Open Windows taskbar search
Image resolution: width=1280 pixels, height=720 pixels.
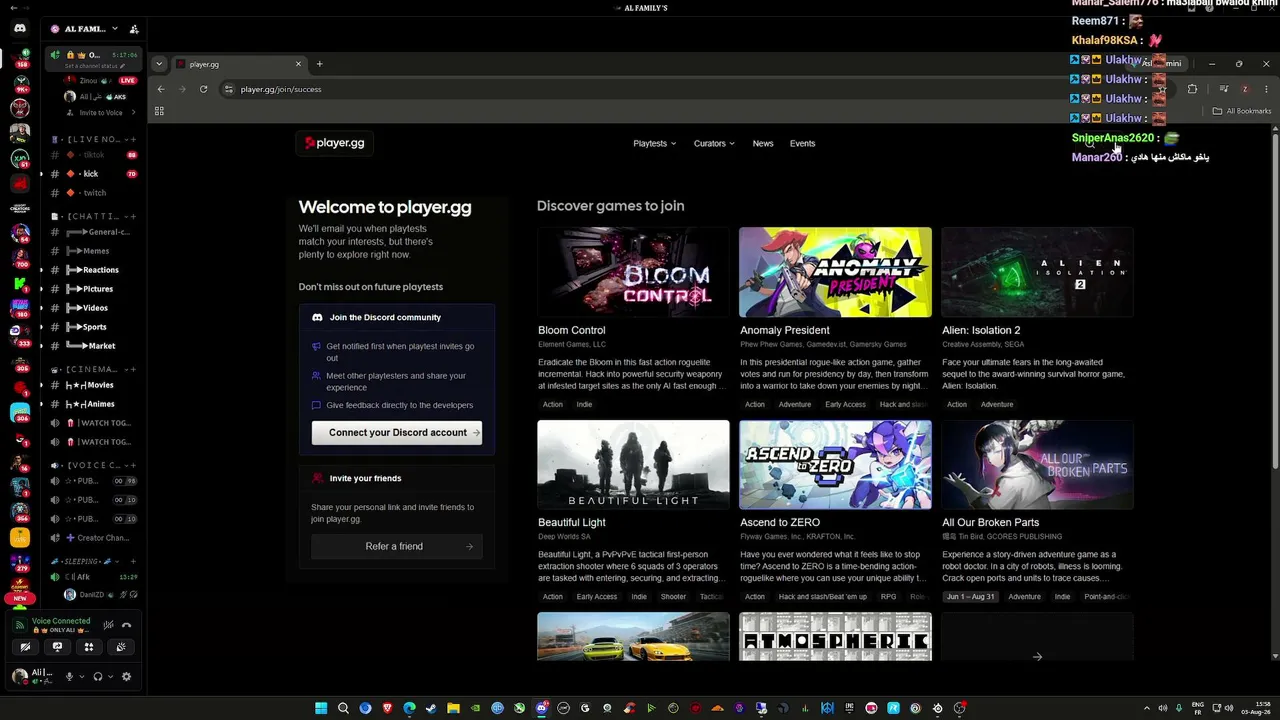click(x=343, y=708)
